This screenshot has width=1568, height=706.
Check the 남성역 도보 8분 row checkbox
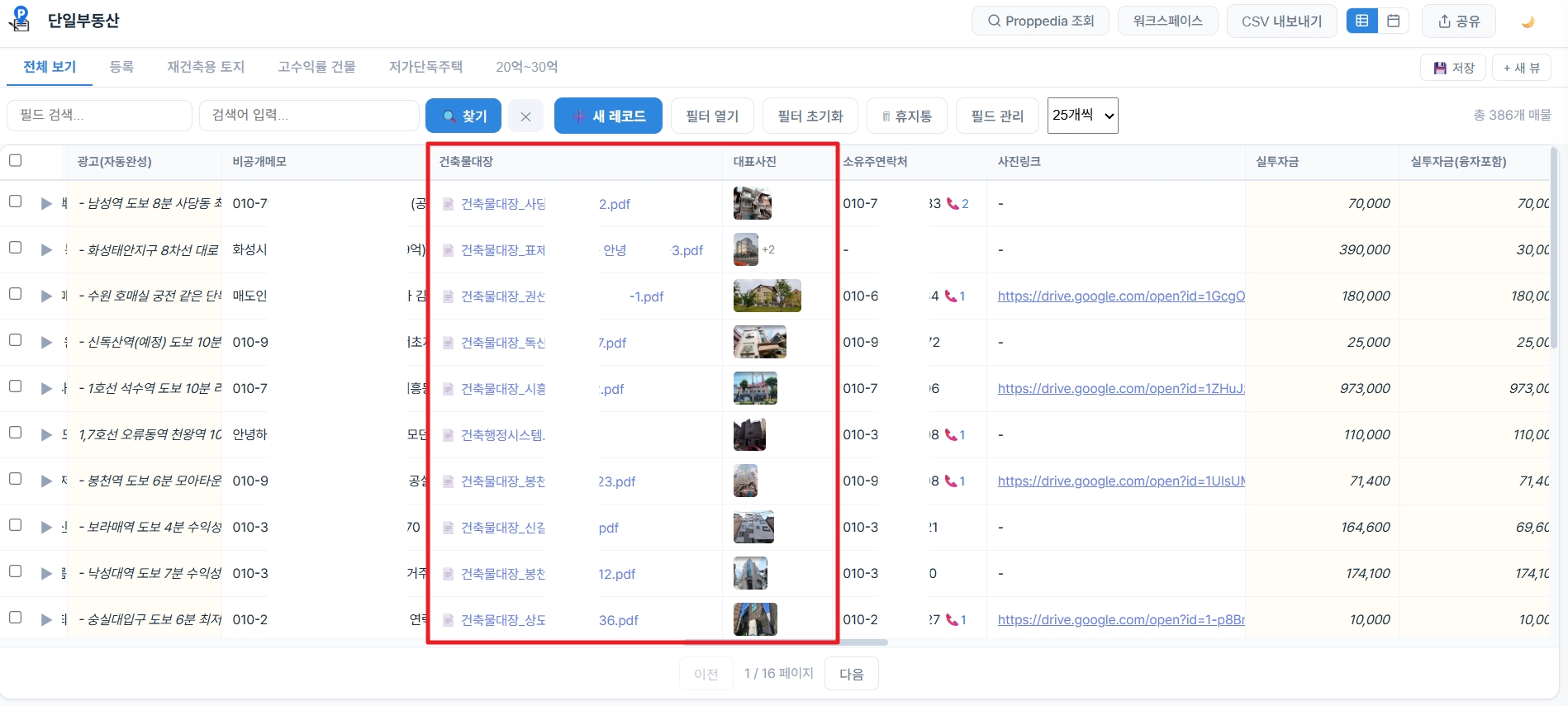15,201
